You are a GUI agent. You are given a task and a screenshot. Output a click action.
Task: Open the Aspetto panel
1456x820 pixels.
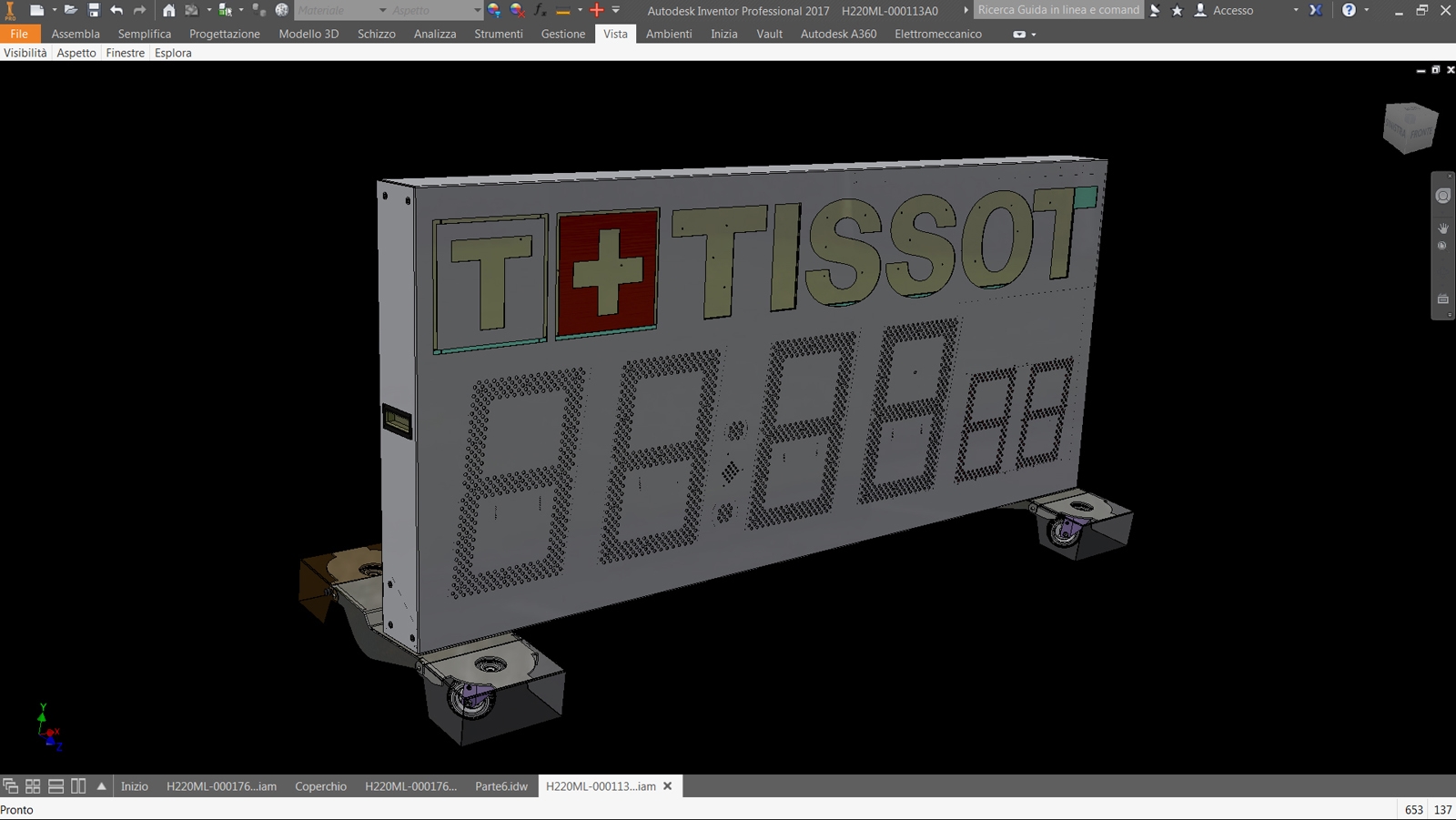click(76, 53)
